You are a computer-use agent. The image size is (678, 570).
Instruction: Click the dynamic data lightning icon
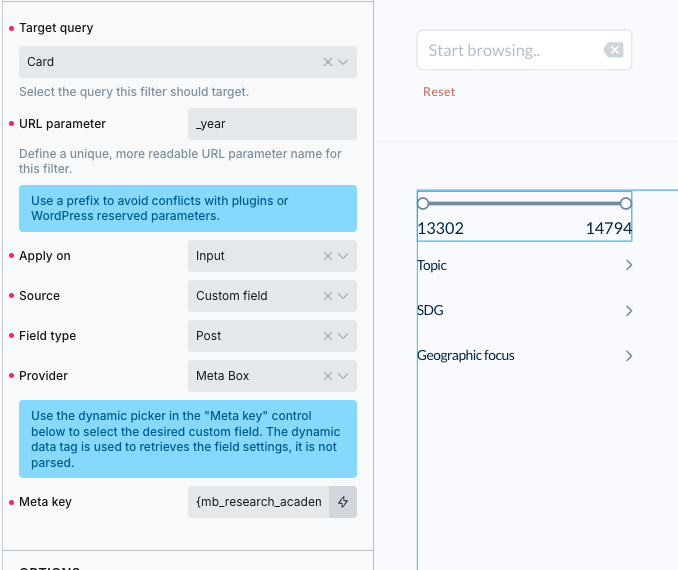click(343, 502)
